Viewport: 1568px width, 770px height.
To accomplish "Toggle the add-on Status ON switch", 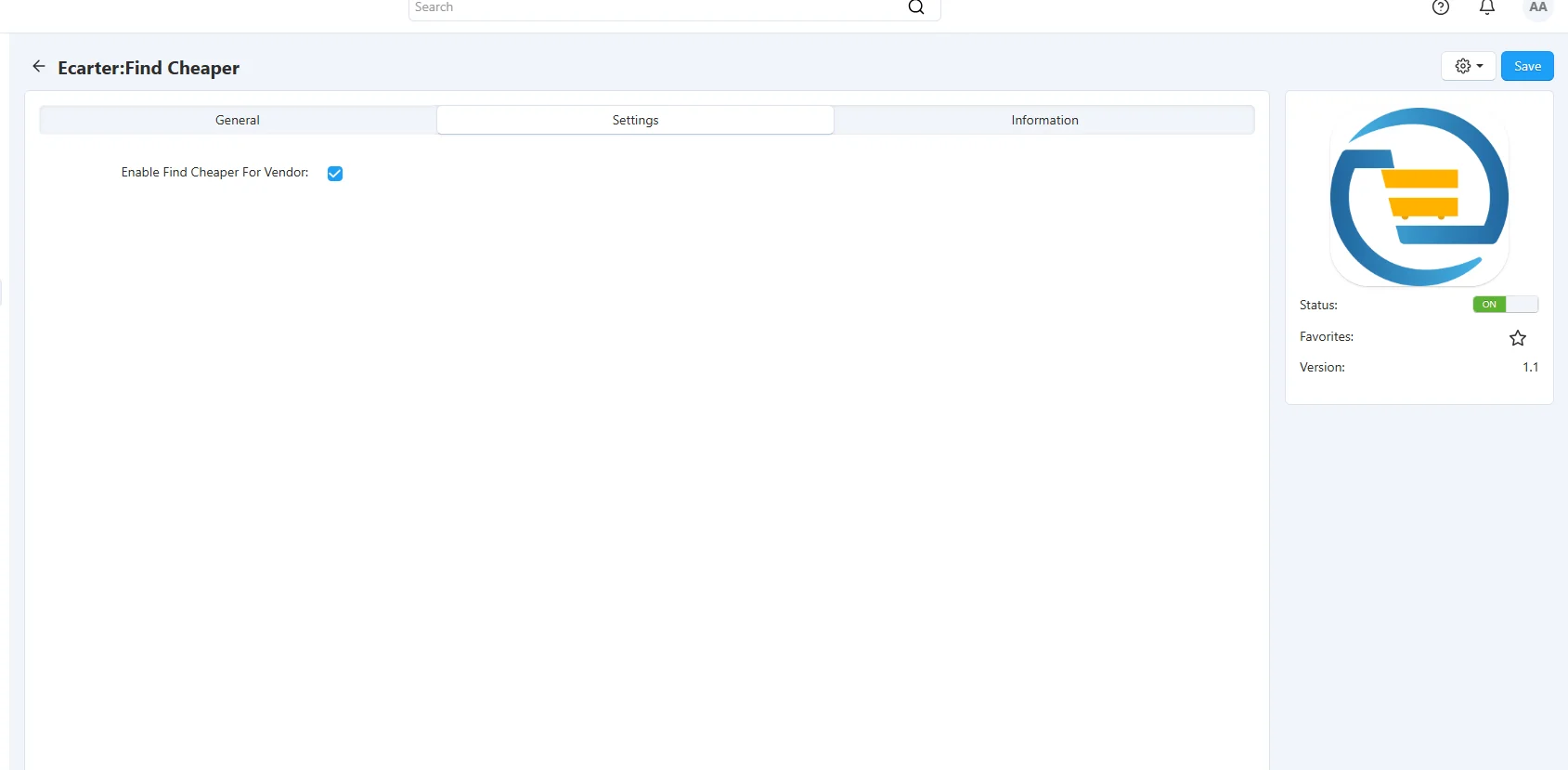I will (1505, 305).
